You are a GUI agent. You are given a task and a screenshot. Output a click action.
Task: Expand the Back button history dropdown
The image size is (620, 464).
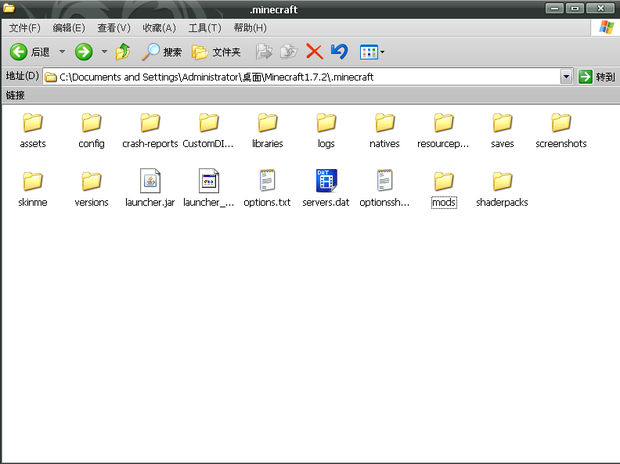[62, 51]
